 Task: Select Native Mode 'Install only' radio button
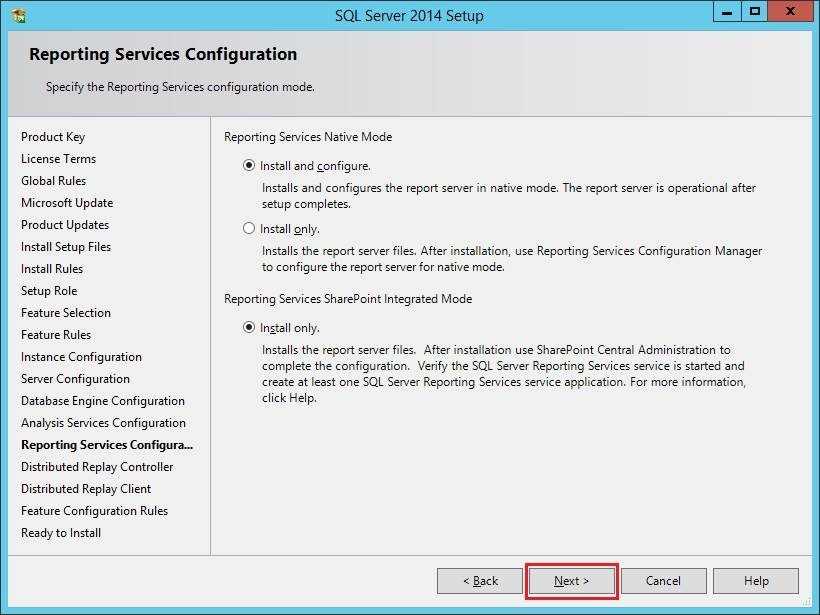click(249, 229)
